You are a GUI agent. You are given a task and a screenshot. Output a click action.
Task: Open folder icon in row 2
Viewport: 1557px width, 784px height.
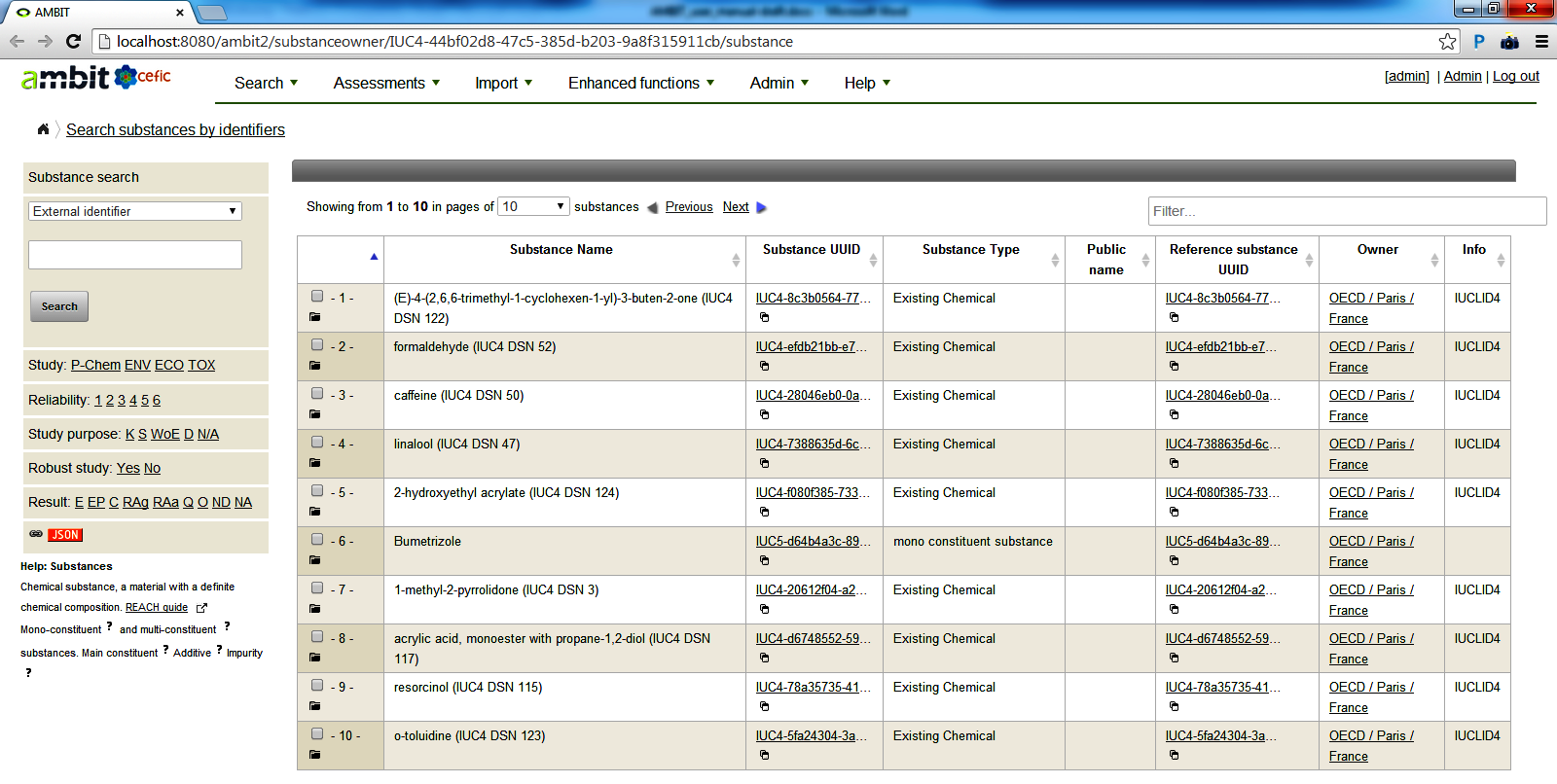click(315, 366)
